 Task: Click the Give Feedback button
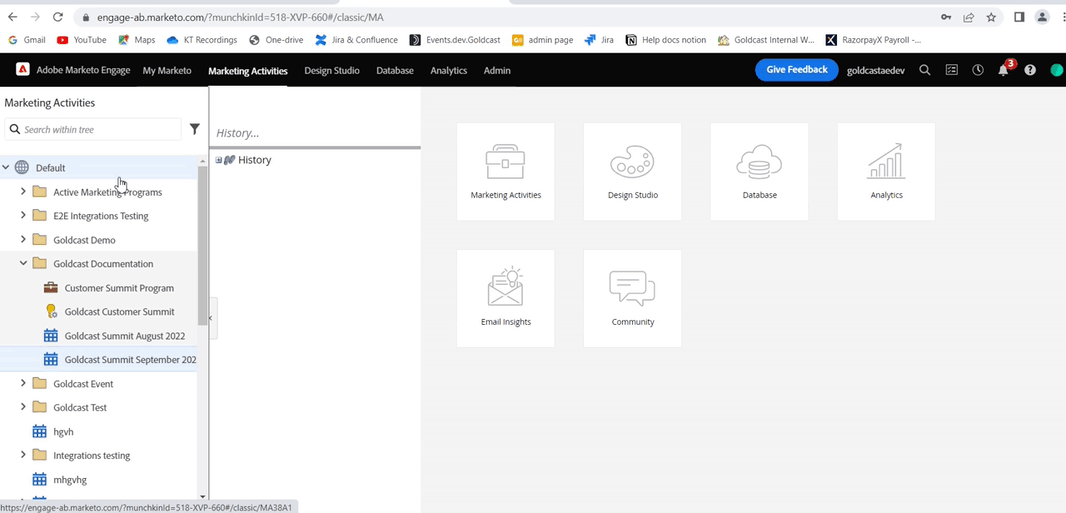[x=797, y=69]
